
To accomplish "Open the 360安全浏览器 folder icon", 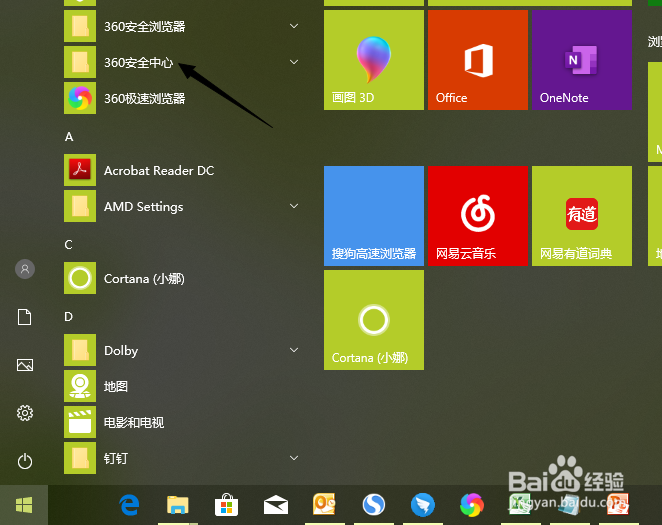I will [x=80, y=26].
